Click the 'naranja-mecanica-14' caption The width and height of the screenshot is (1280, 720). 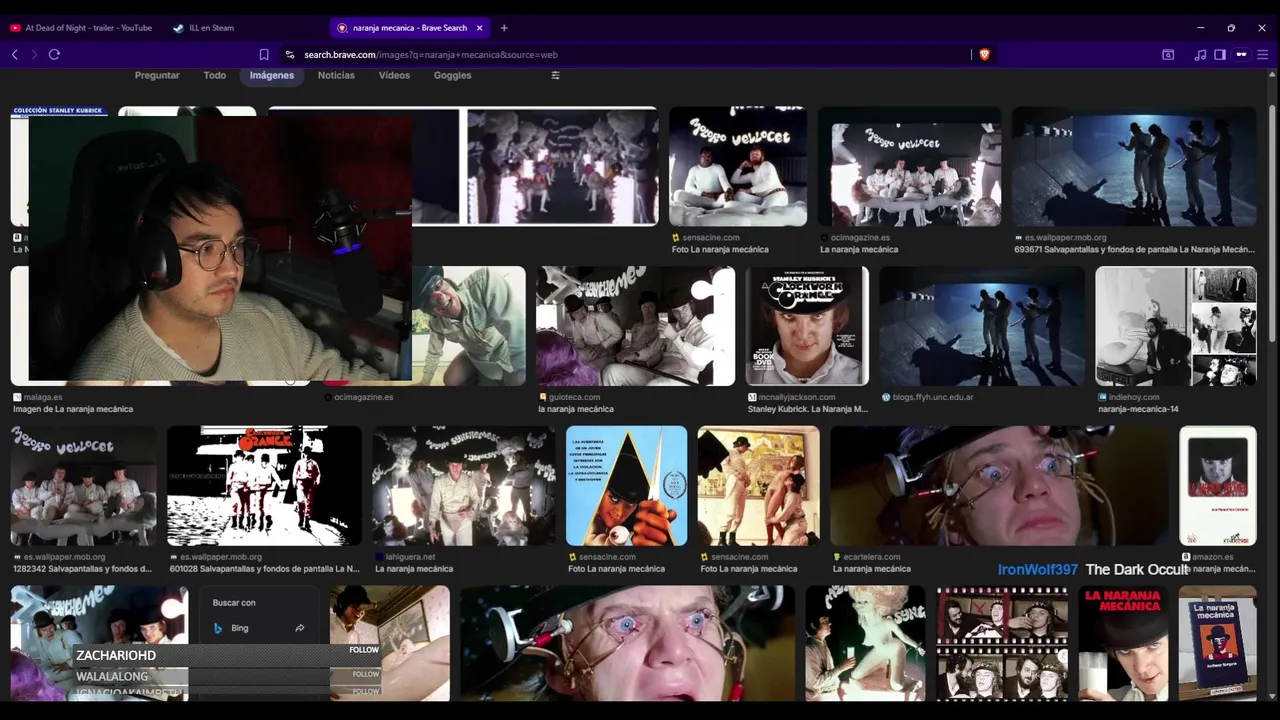click(x=1138, y=409)
